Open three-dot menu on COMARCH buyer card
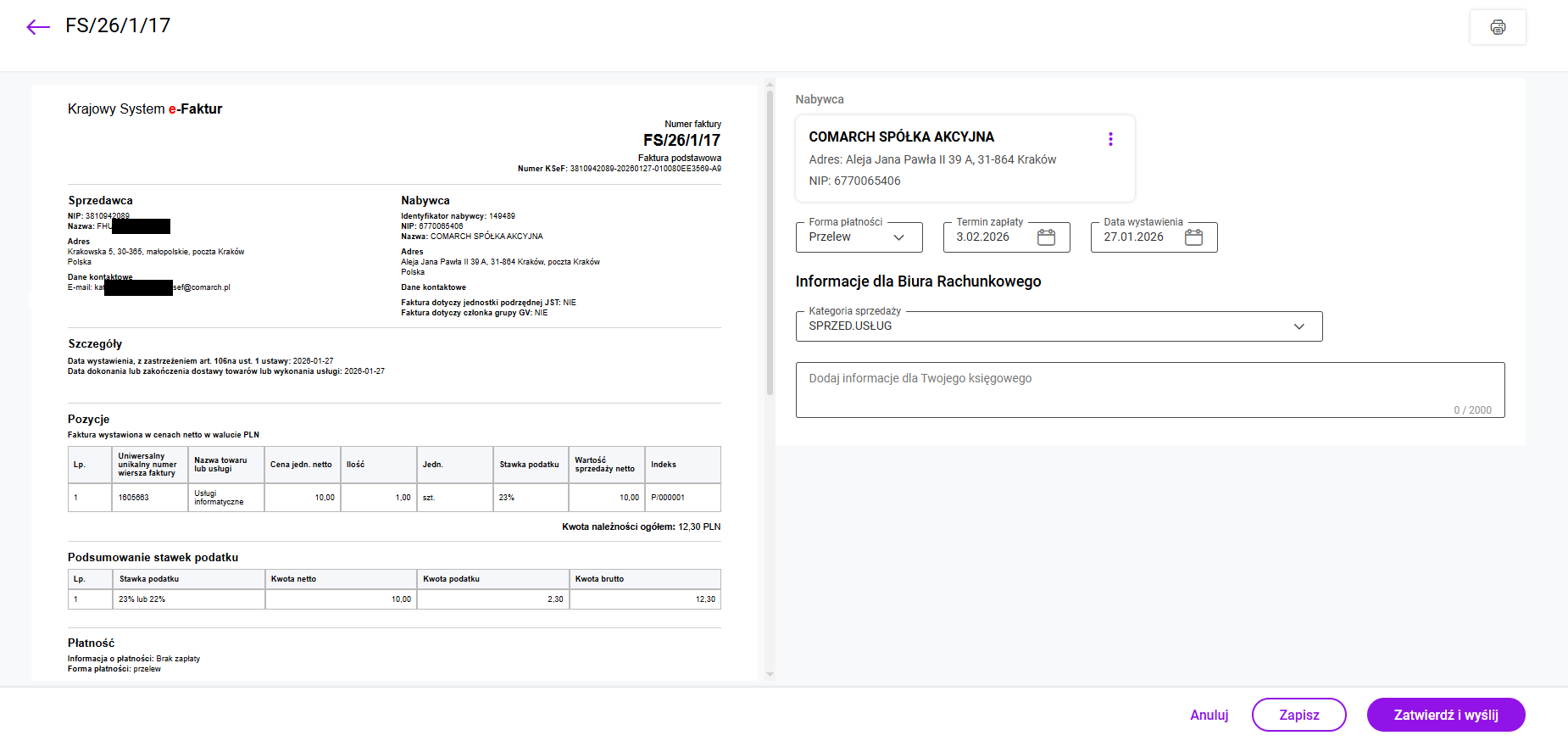This screenshot has width=1568, height=741. (1110, 139)
